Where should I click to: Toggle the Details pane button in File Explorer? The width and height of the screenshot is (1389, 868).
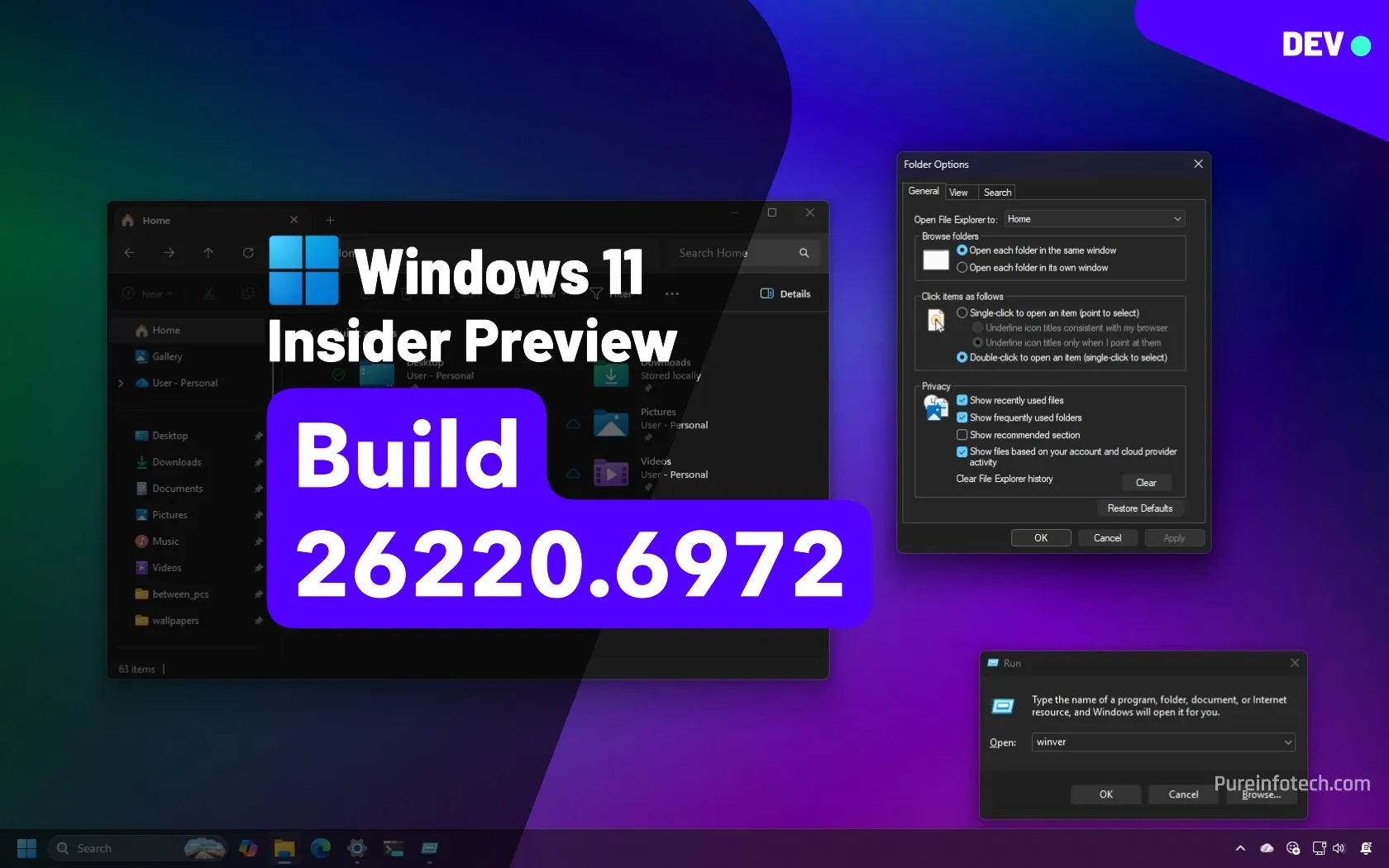tap(785, 293)
